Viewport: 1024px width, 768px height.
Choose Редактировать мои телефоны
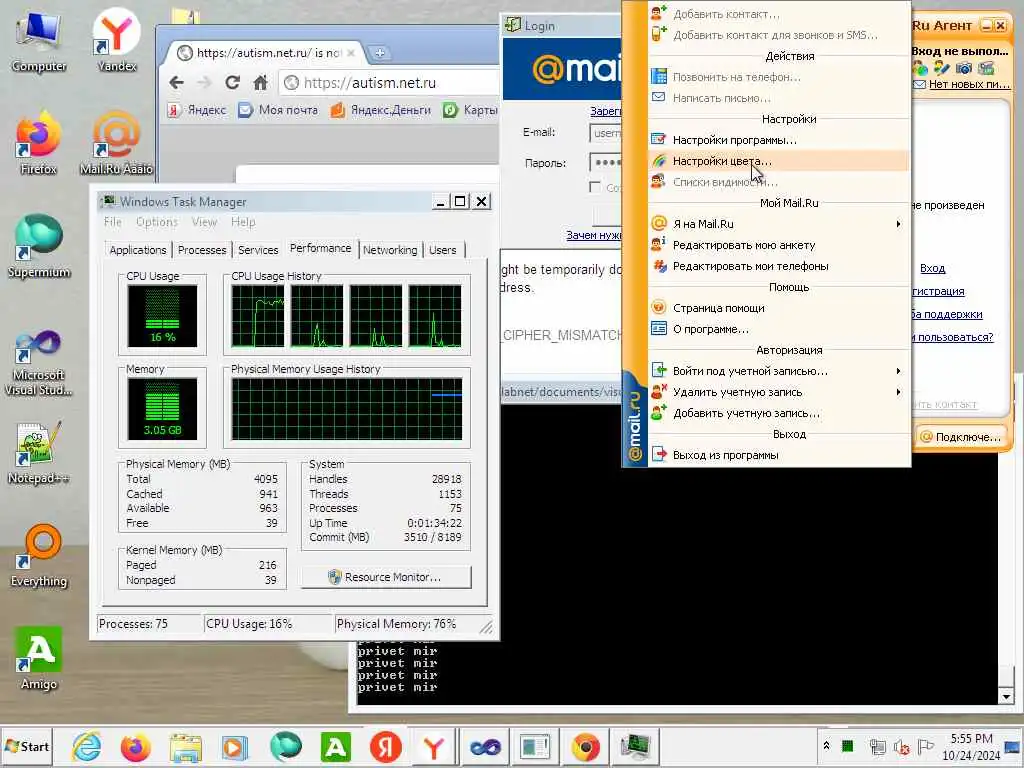click(778, 266)
